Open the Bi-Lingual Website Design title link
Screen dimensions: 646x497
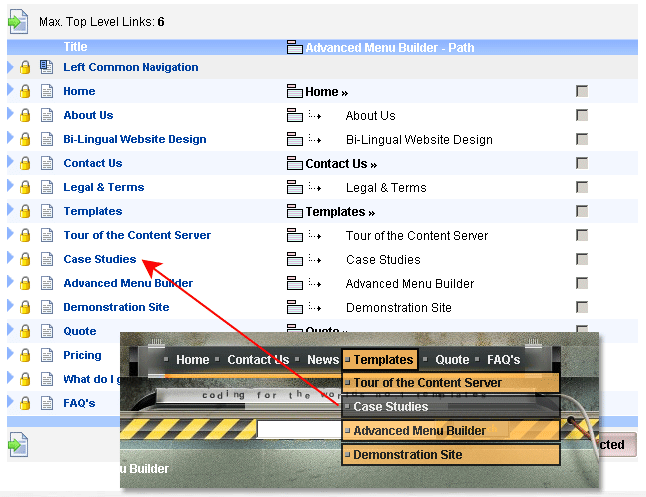[135, 139]
